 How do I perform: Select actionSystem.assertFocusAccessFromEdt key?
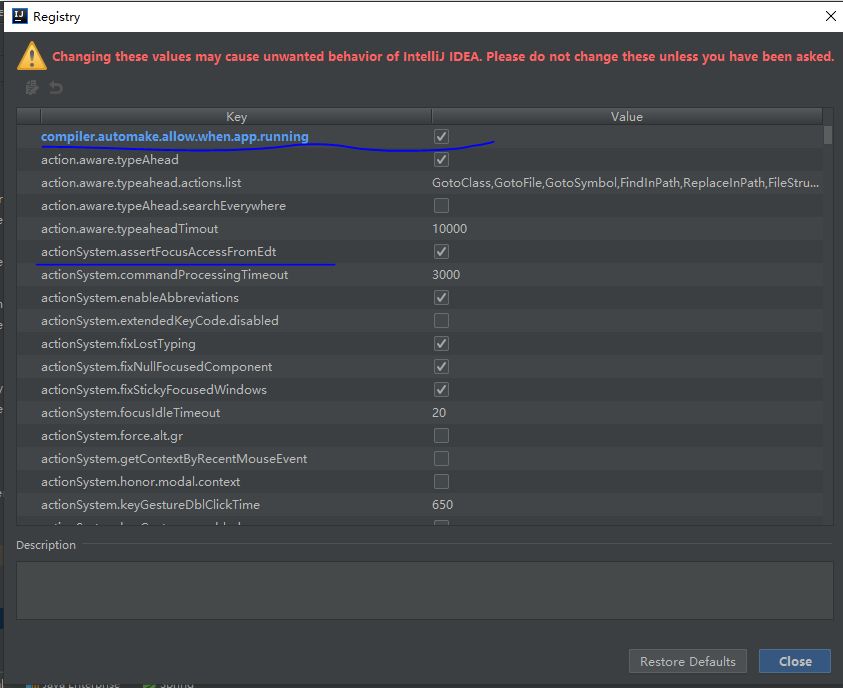click(x=159, y=252)
